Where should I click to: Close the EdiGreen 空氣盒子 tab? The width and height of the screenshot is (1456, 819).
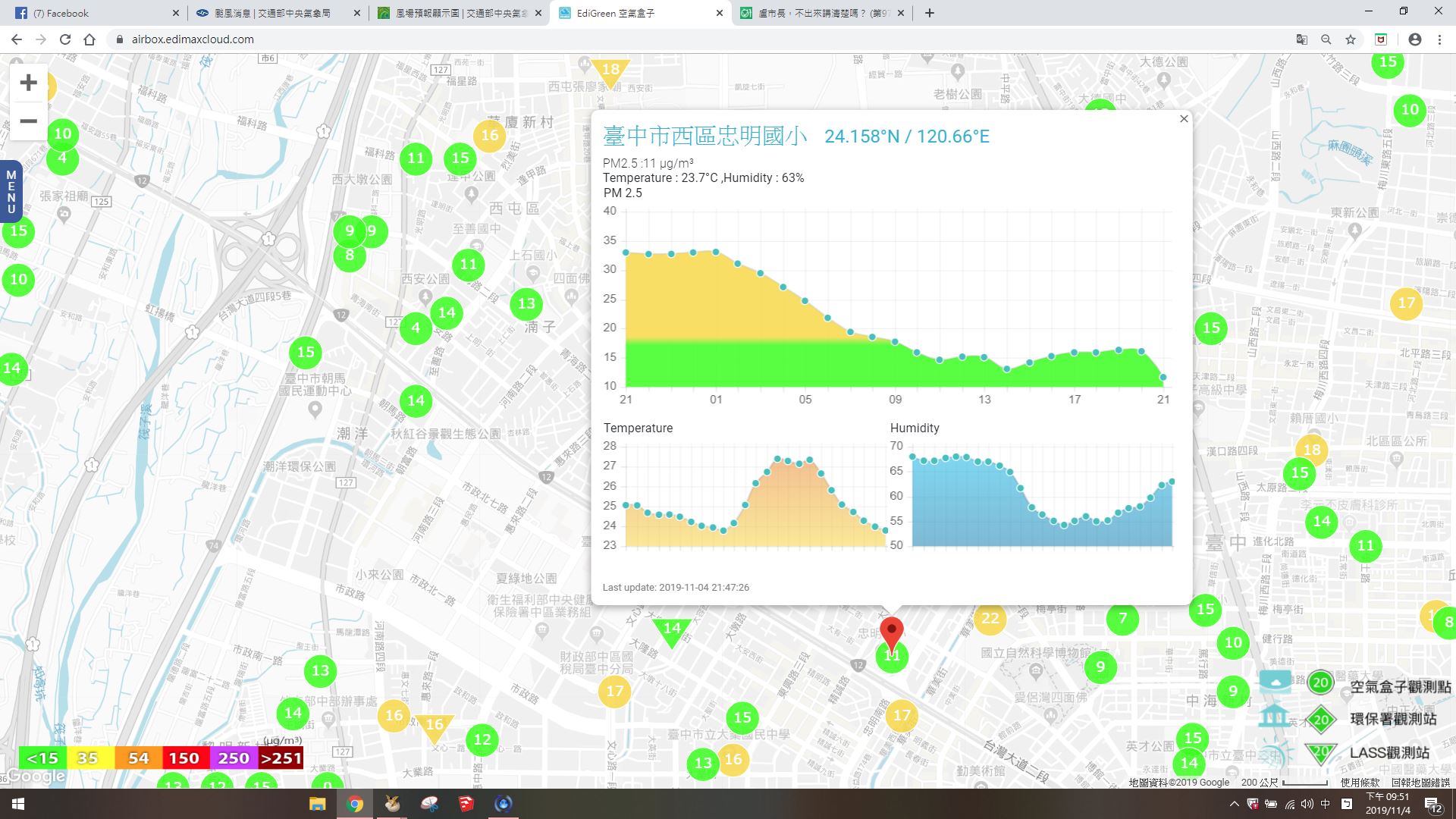coord(720,13)
